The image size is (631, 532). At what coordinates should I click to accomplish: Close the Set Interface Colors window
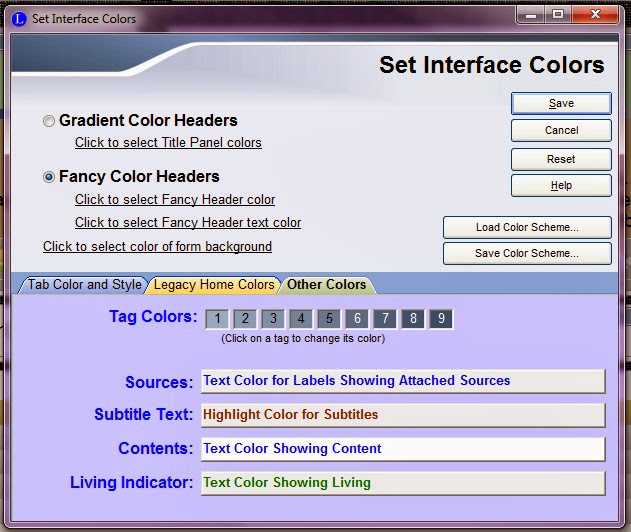(595, 15)
